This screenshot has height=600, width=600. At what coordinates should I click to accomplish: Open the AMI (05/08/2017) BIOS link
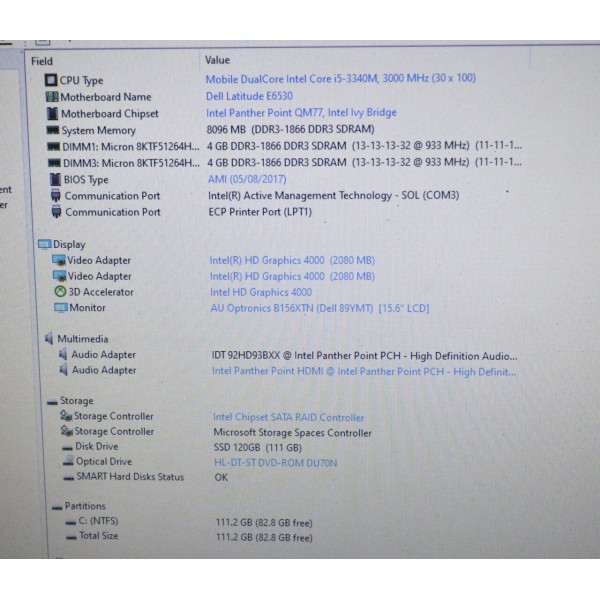(x=247, y=179)
